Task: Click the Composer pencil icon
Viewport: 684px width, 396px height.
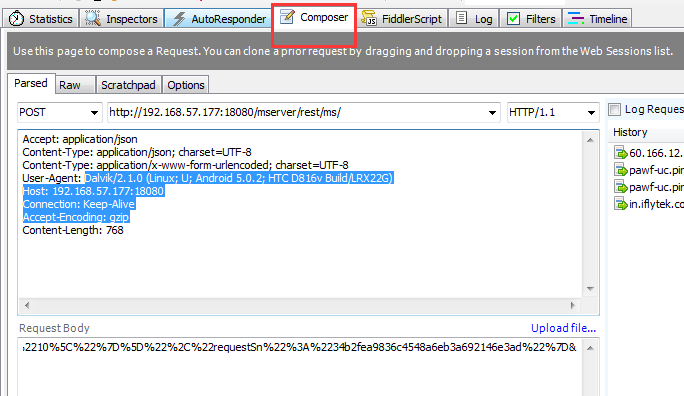Action: tap(287, 17)
